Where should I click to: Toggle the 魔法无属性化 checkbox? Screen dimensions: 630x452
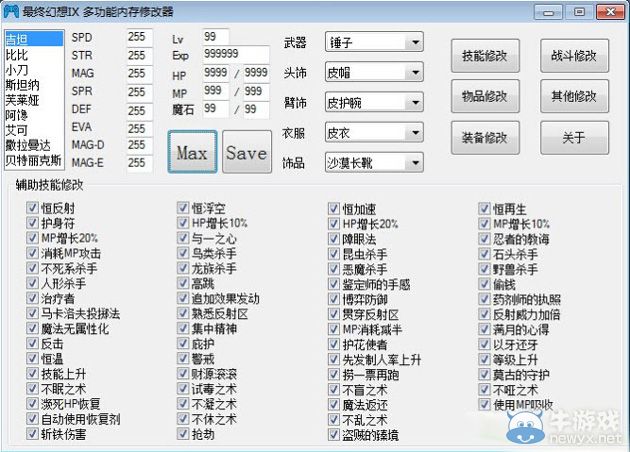32,328
